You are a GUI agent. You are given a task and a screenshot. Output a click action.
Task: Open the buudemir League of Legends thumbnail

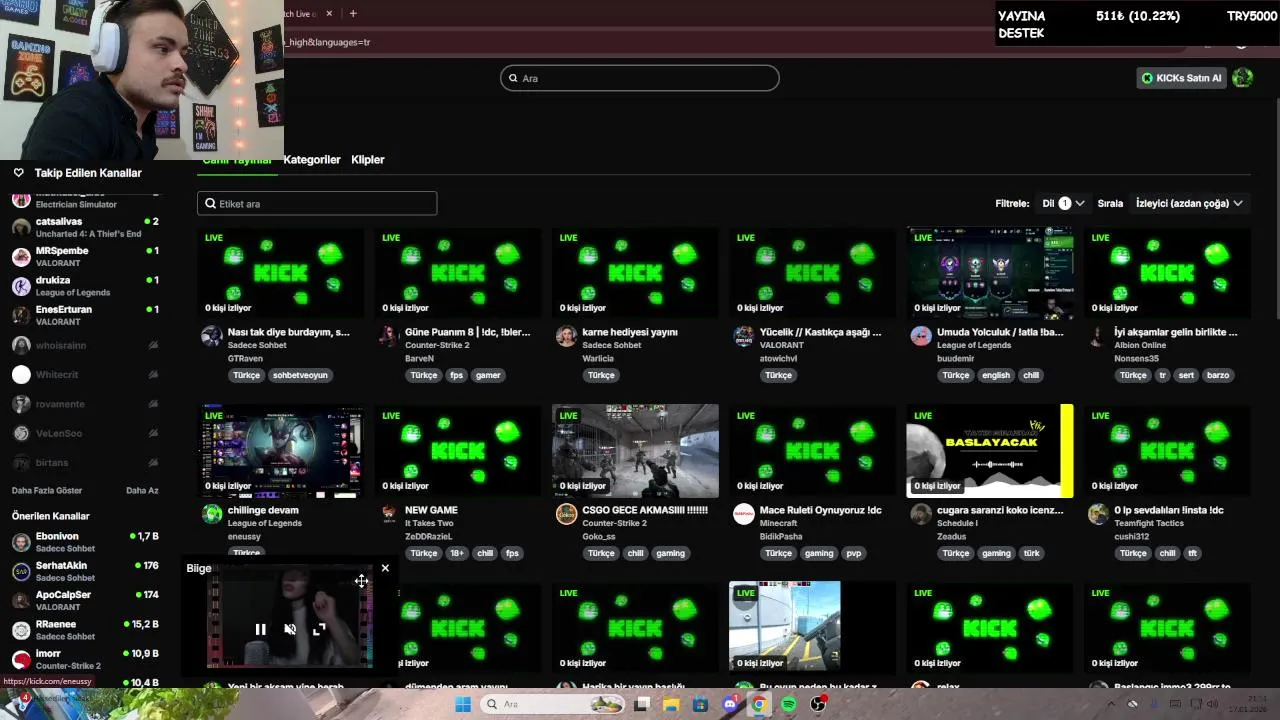(x=990, y=273)
